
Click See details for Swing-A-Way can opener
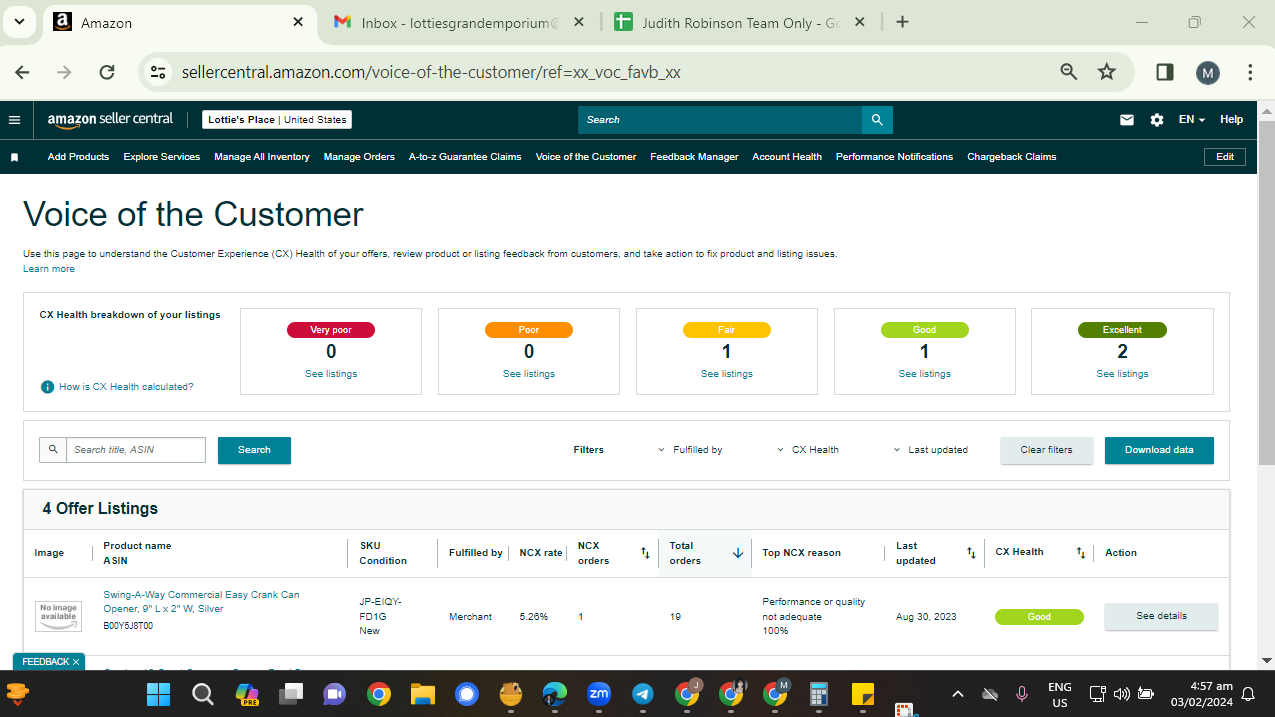point(1161,616)
